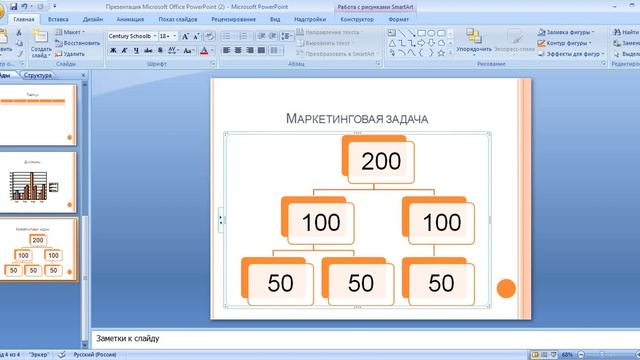
Task: Increase list indent level icon
Action: click(x=273, y=36)
